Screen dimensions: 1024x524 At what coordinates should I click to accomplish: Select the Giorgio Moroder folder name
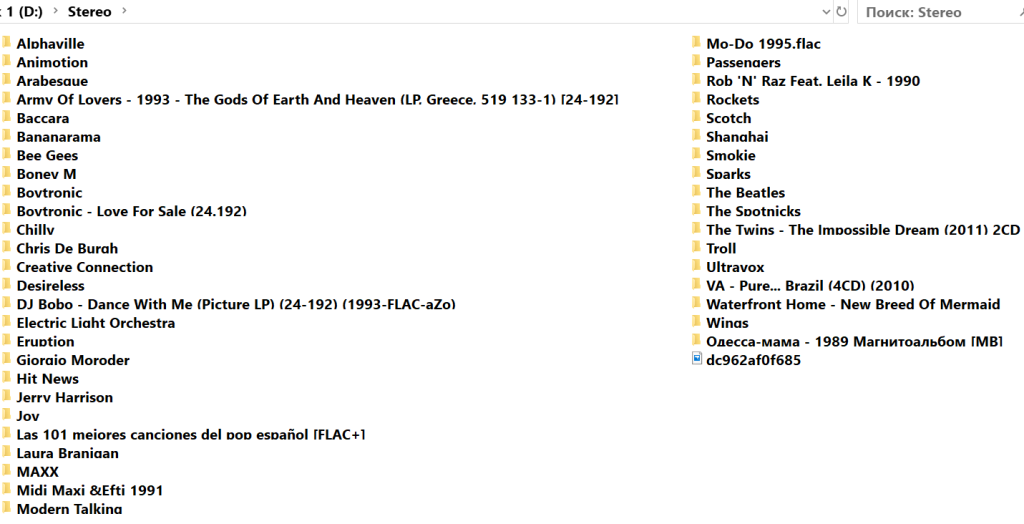(x=73, y=360)
